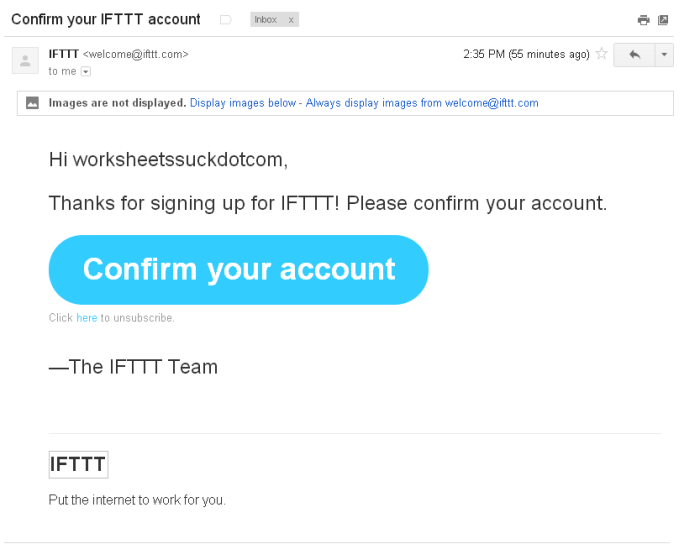Click the Inbox label tag
Viewport: 700px width, 544px height.
(x=266, y=20)
